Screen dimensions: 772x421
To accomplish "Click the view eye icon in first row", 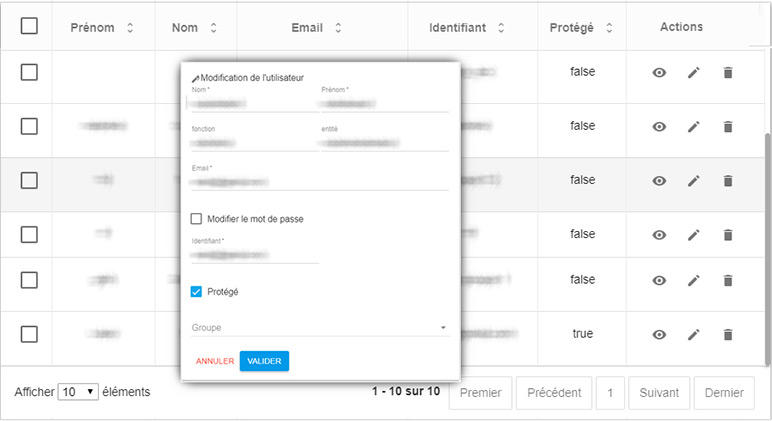I will click(x=659, y=73).
